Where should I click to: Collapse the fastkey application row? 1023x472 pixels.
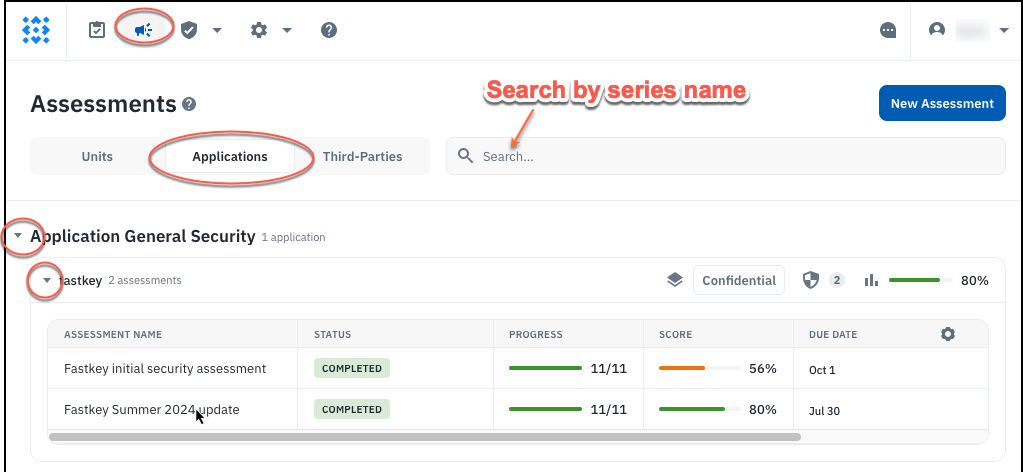[46, 280]
